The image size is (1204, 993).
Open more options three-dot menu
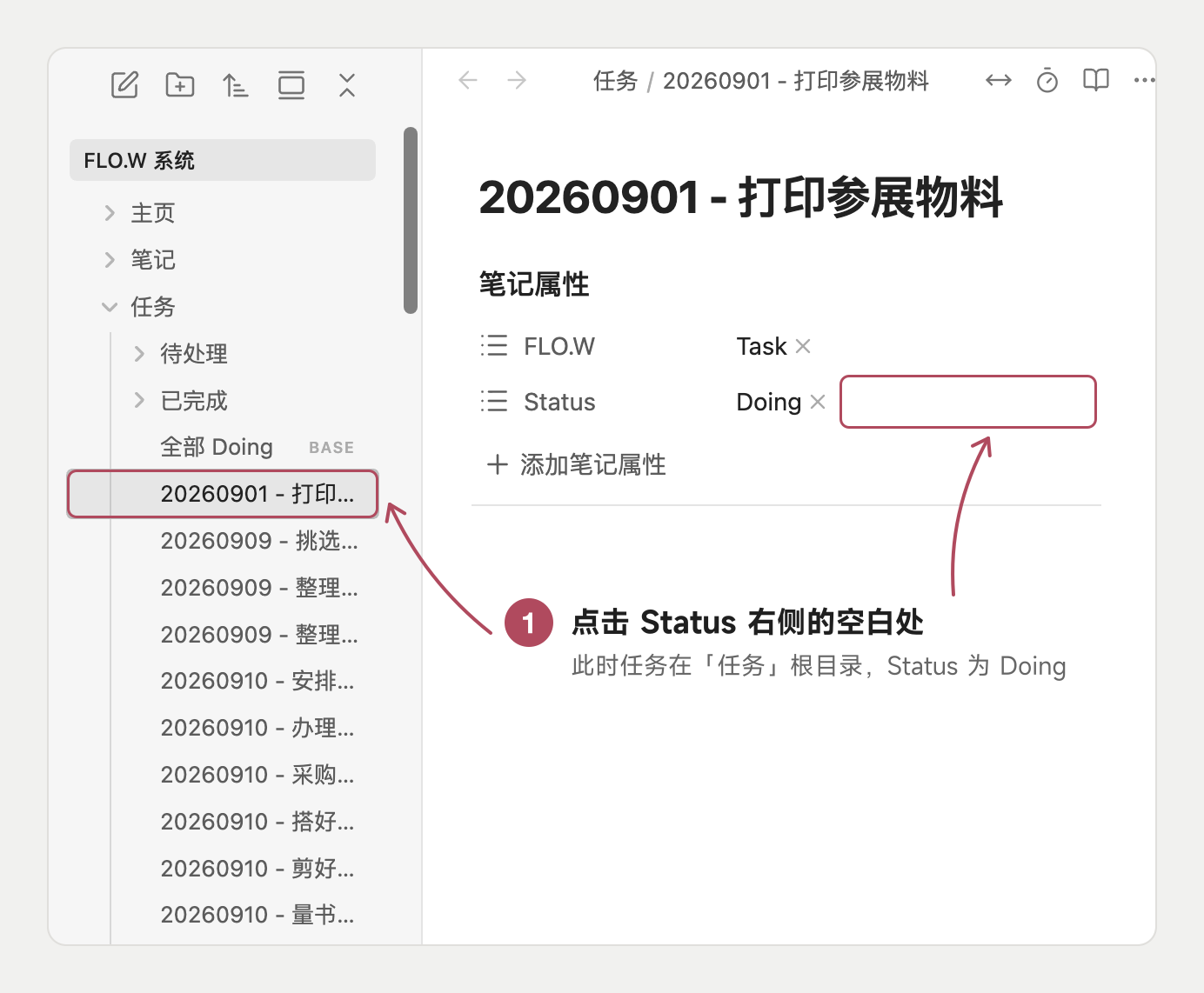pos(1144,81)
